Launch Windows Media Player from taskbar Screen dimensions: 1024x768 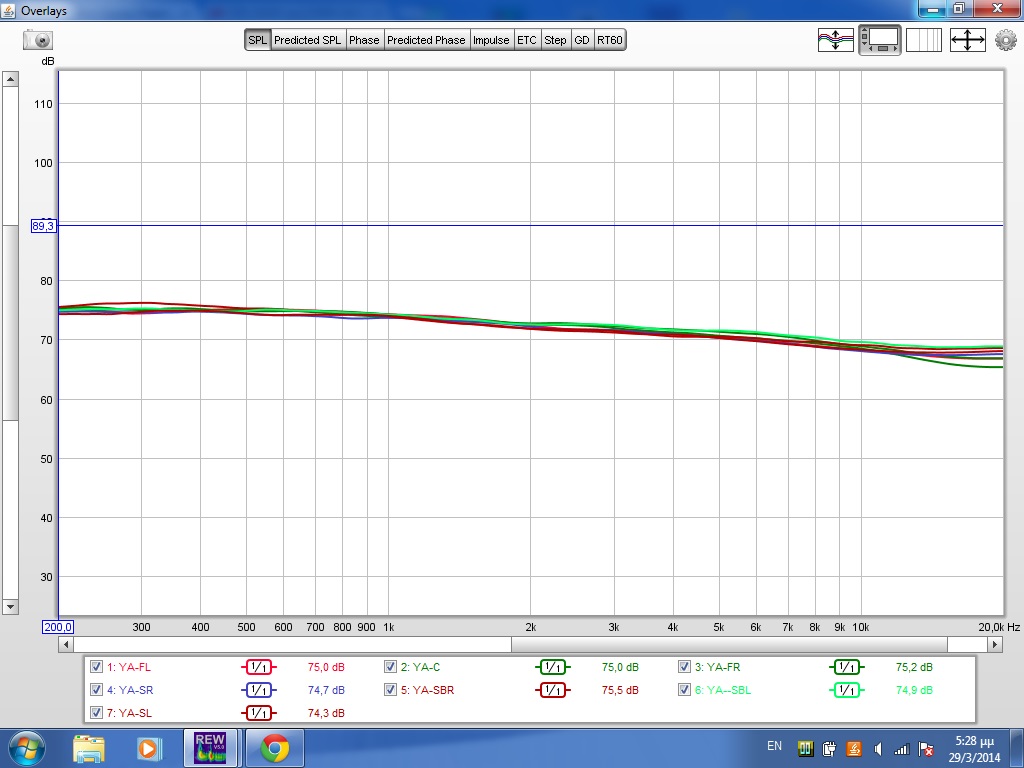148,749
